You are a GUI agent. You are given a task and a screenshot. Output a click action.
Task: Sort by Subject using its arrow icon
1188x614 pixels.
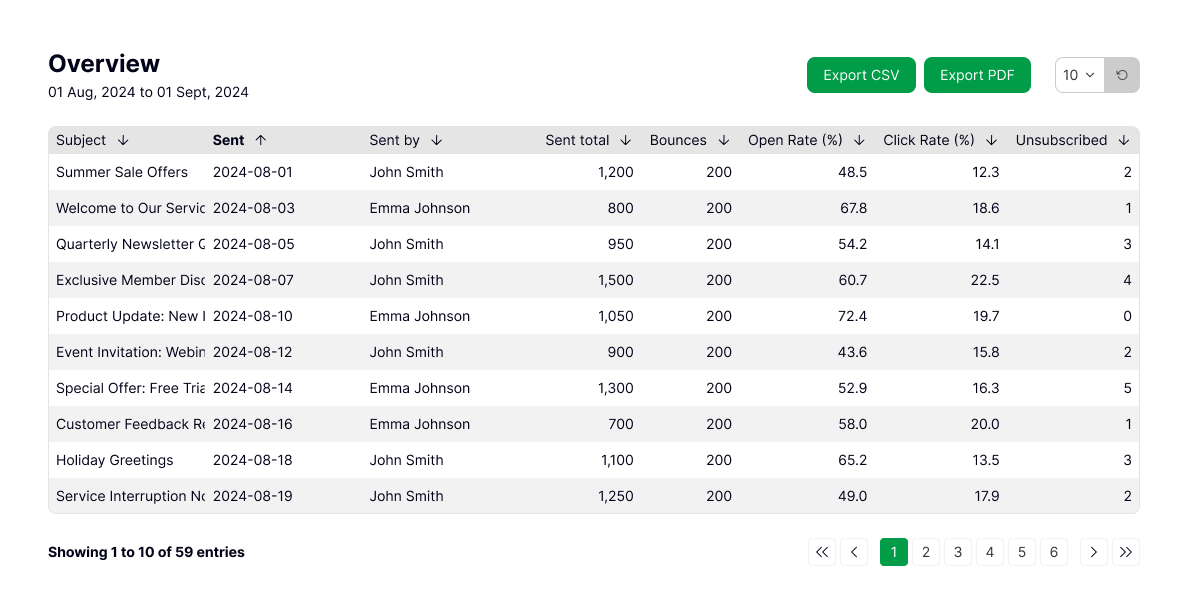123,141
